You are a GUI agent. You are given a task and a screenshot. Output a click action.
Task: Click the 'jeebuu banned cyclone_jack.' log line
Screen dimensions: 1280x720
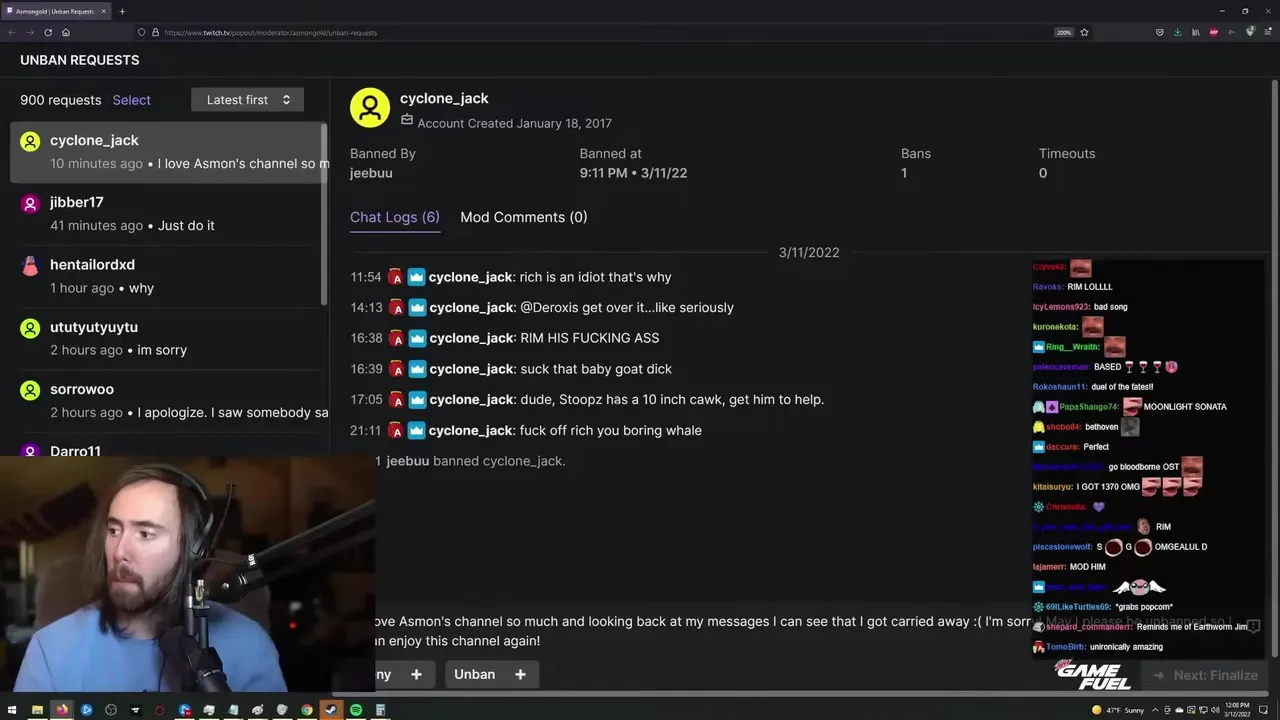coord(476,461)
